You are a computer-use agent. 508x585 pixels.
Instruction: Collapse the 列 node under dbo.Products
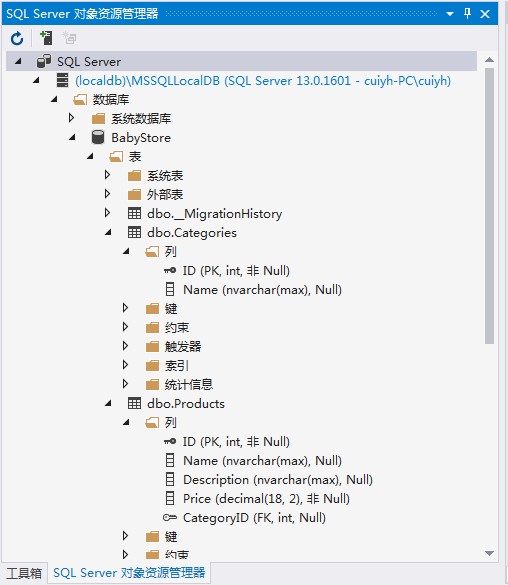(126, 422)
